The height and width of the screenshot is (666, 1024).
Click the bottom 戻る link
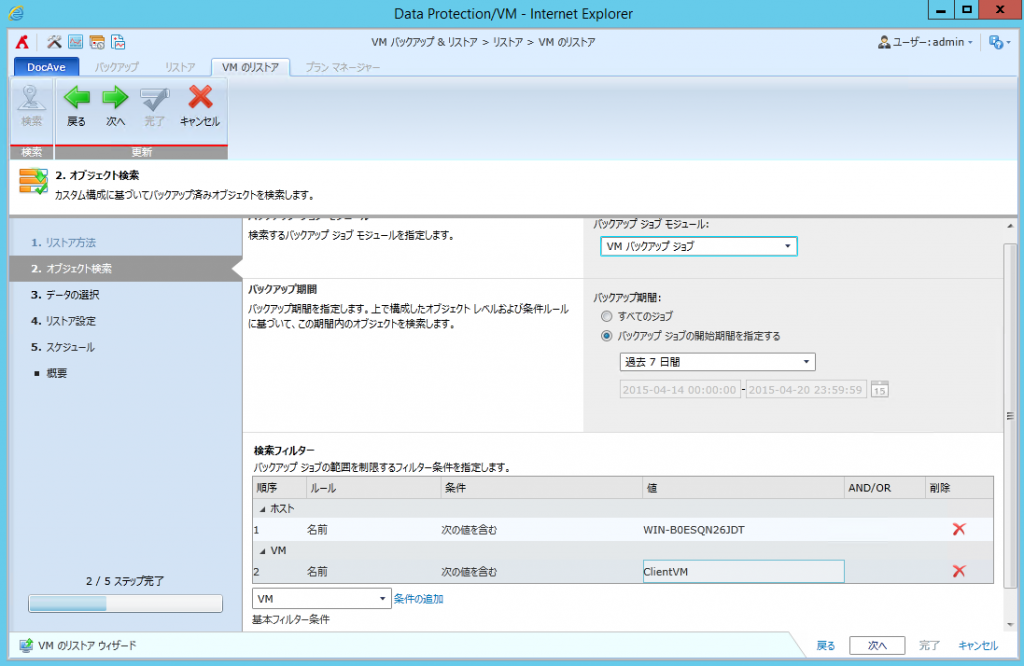click(x=825, y=646)
